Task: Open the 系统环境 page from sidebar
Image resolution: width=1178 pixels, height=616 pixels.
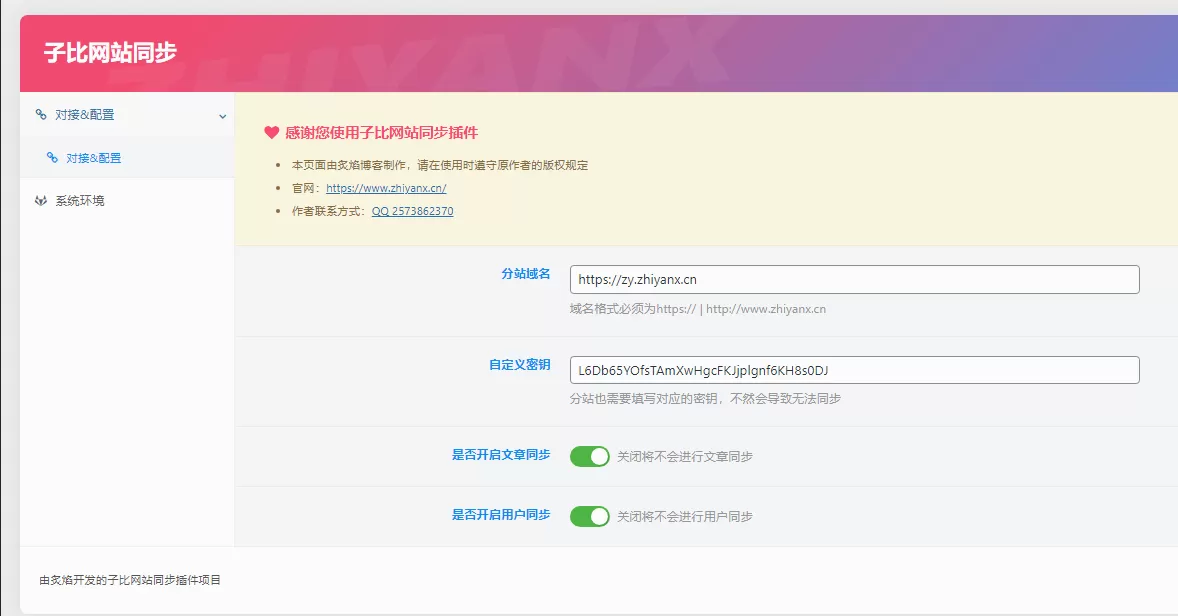Action: click(75, 200)
